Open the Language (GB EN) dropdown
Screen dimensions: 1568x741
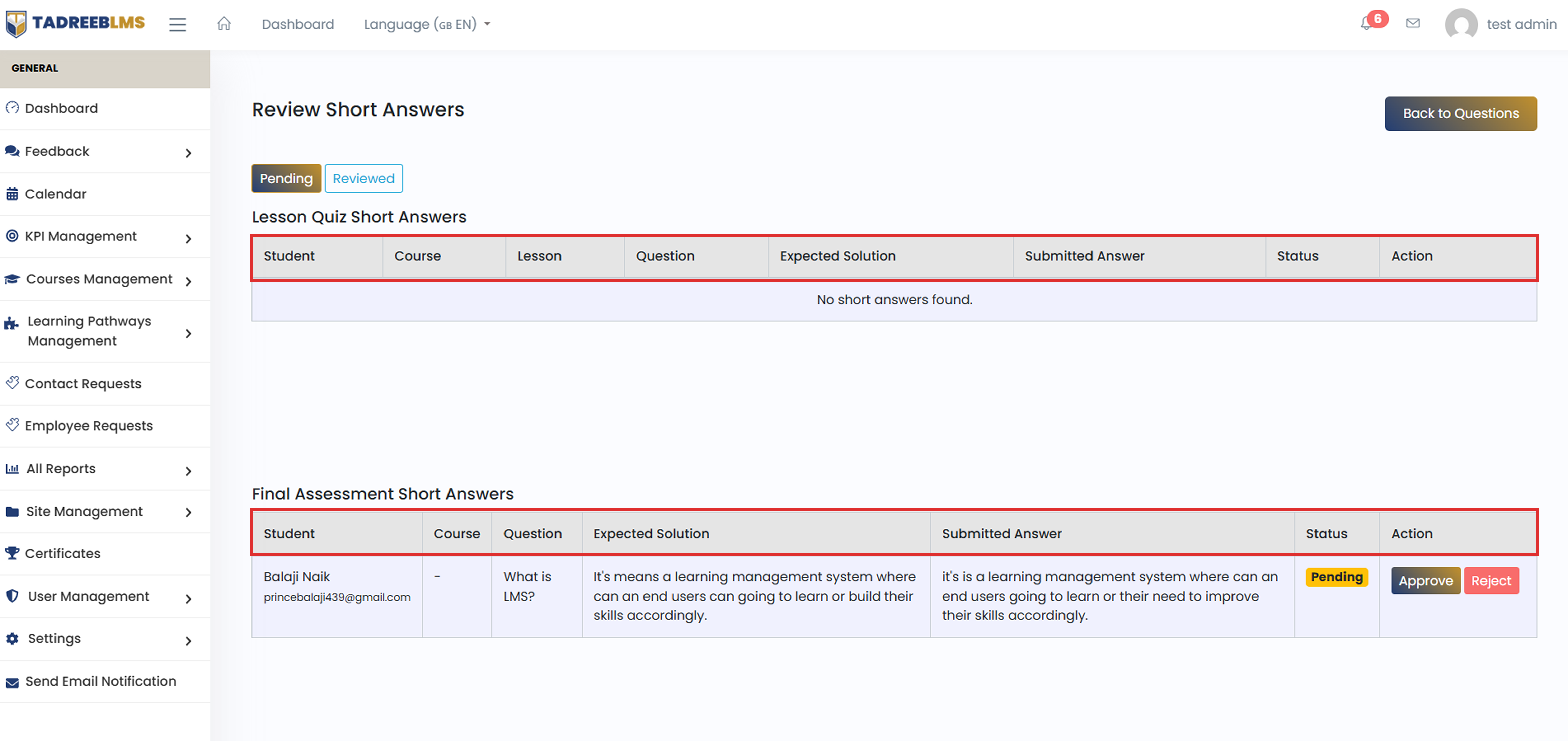tap(427, 24)
